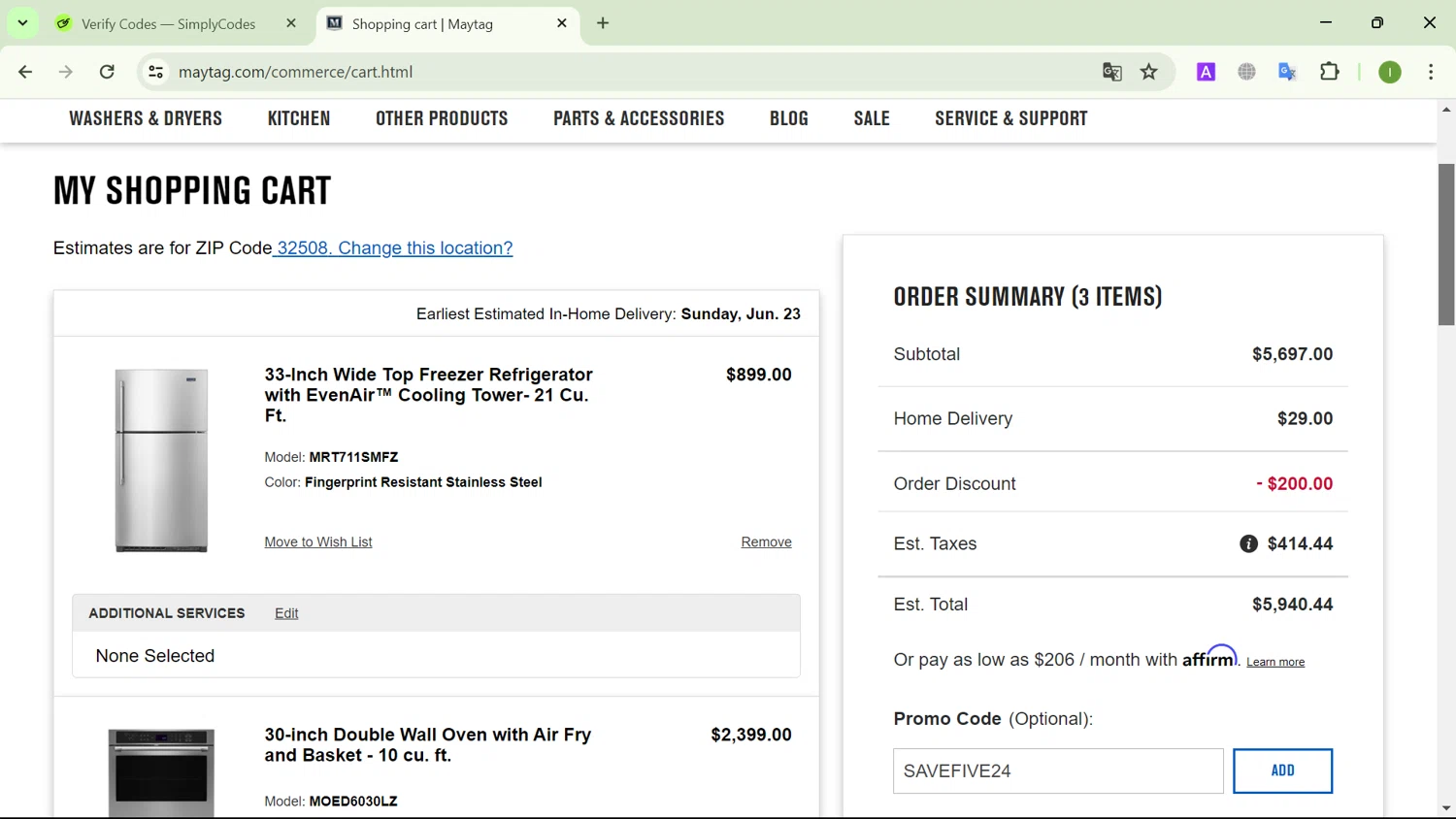
Task: Open the Google Translate page icon
Action: [x=1112, y=72]
